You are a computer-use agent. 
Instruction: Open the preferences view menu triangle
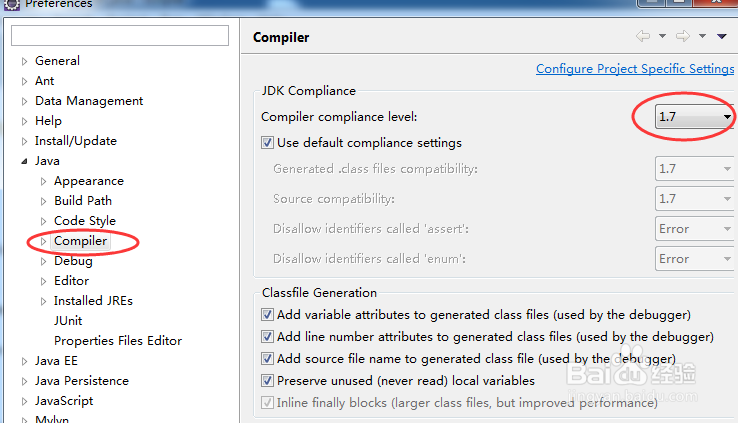[721, 37]
